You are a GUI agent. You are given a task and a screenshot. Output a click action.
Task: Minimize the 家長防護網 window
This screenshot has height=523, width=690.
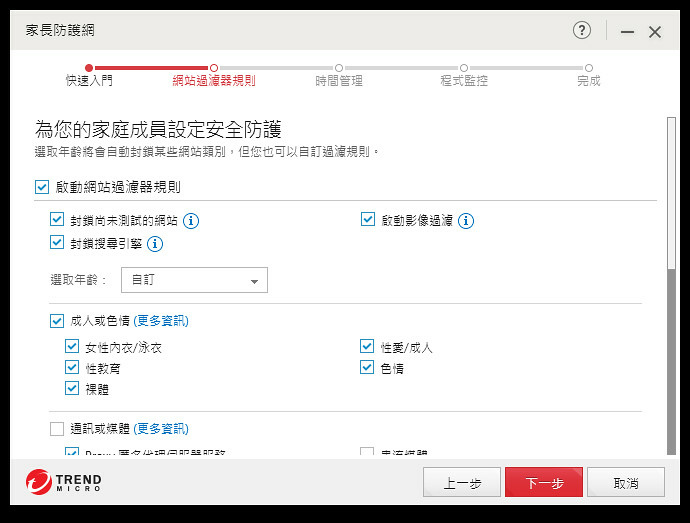627,32
